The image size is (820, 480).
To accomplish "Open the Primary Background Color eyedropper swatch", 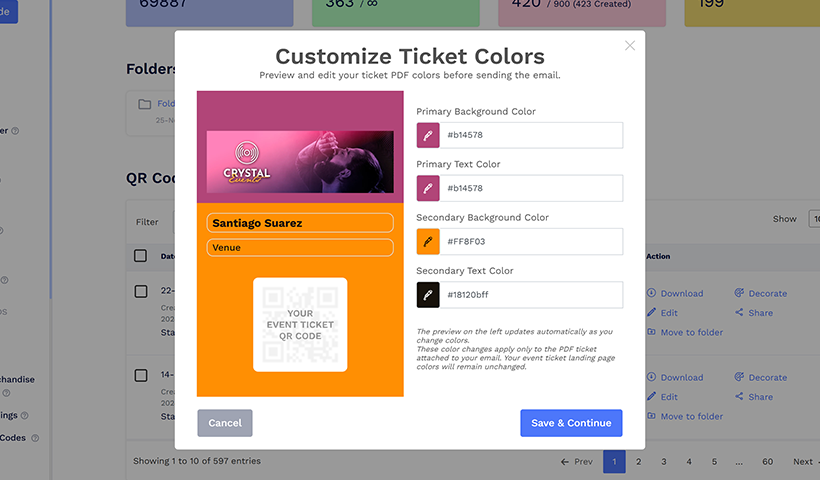I will (x=428, y=135).
